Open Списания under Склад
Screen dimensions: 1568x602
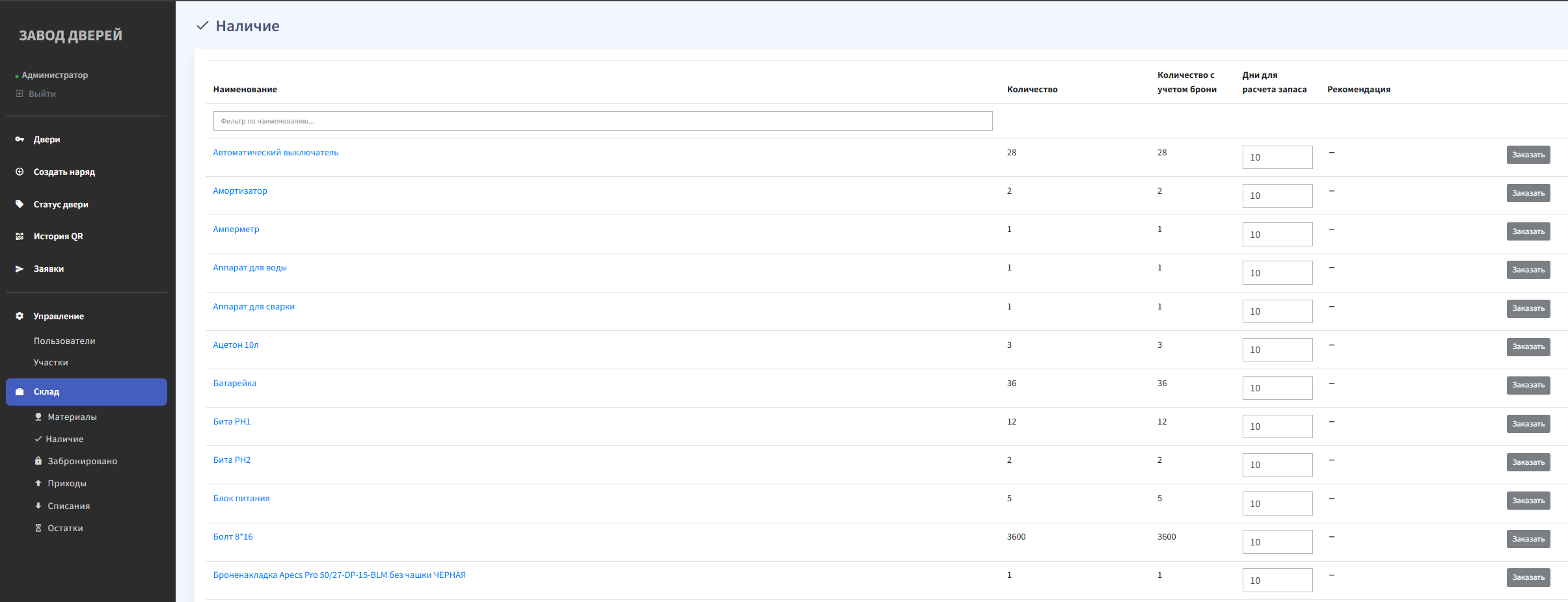tap(69, 506)
